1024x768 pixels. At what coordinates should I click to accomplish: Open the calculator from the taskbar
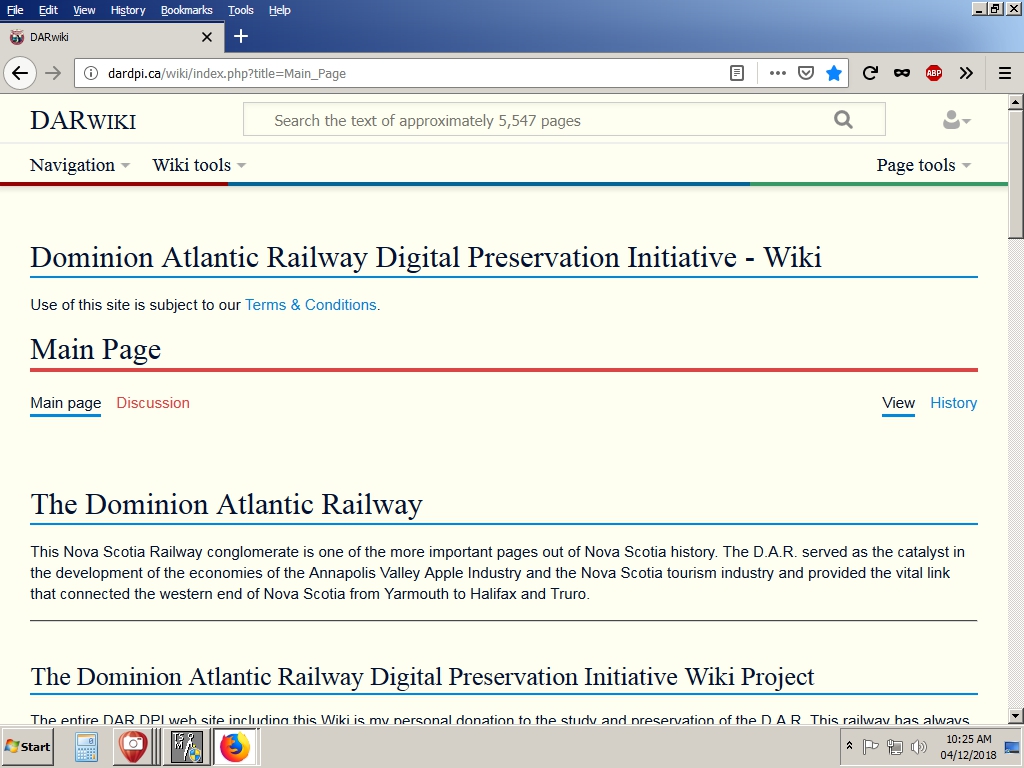click(x=86, y=747)
